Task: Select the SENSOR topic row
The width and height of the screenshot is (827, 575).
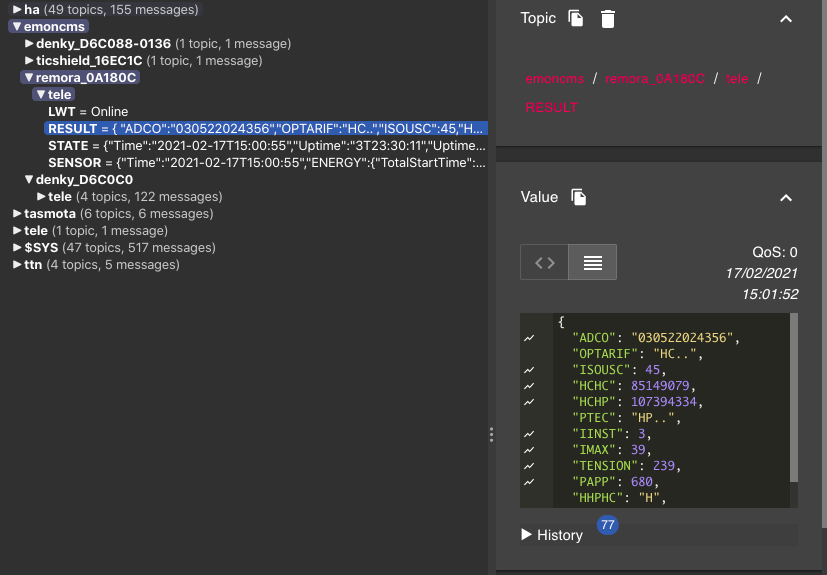Action: point(267,162)
